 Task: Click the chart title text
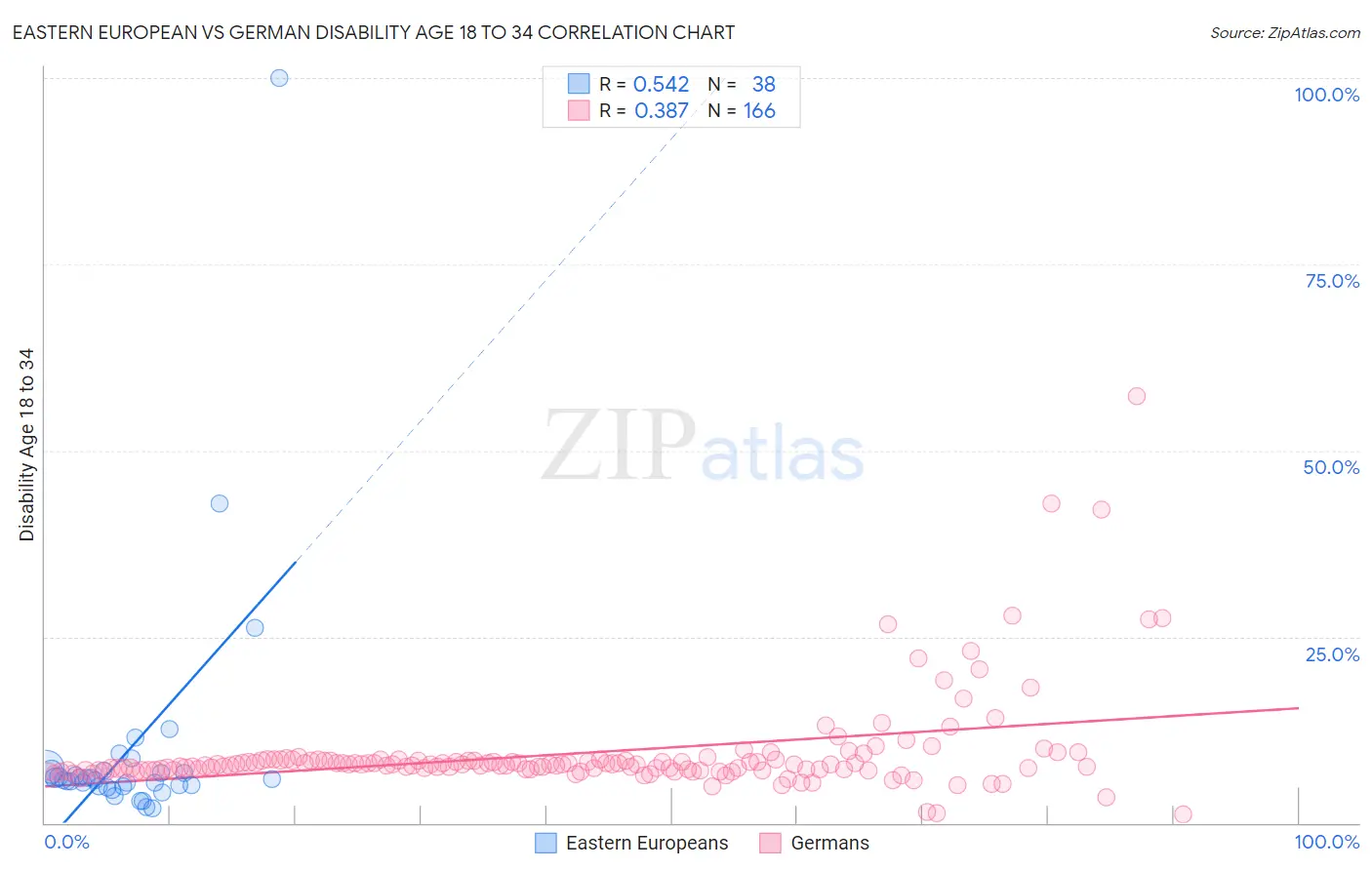pyautogui.click(x=374, y=32)
